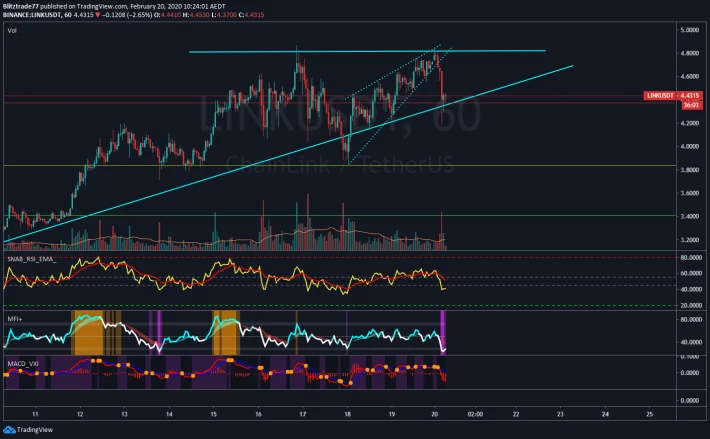
Task: Click date 25 on the time axis
Action: point(649,414)
